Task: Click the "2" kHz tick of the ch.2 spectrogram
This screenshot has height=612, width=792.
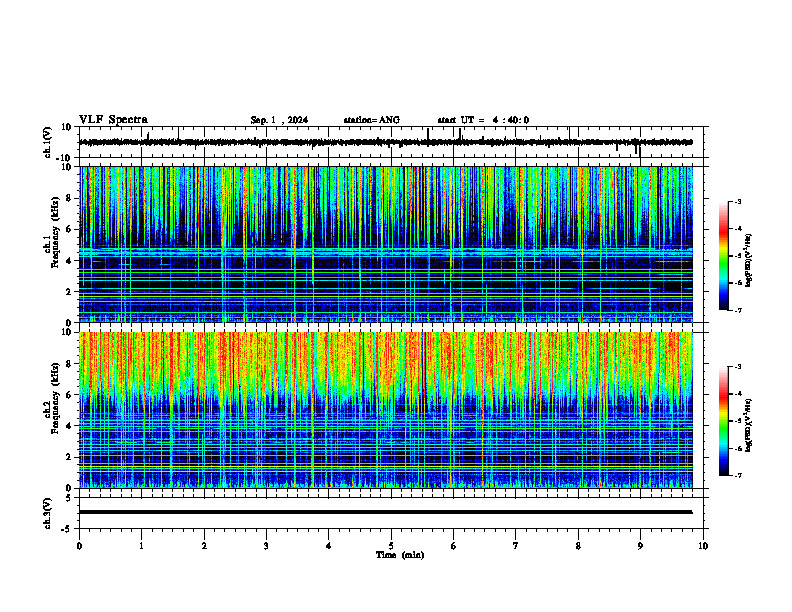Action: pos(70,457)
